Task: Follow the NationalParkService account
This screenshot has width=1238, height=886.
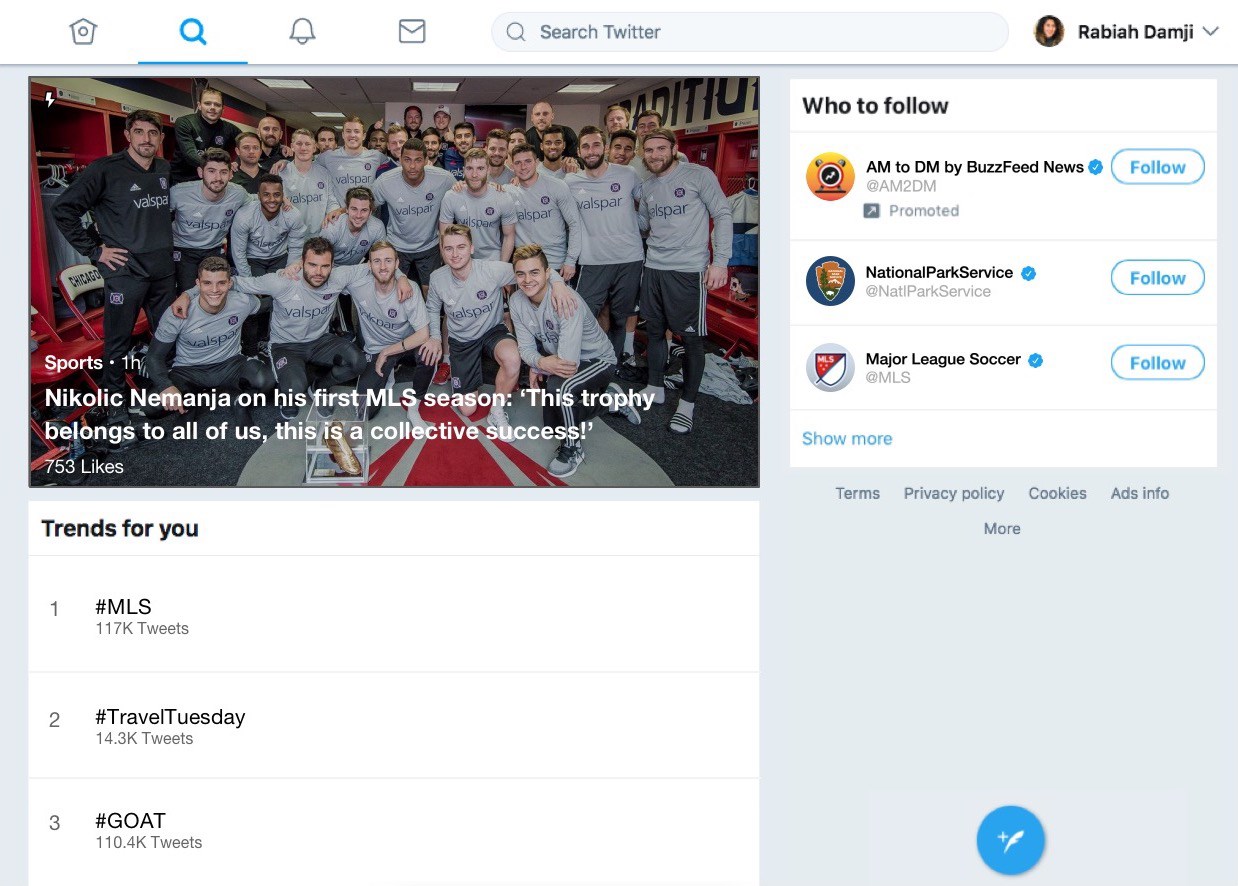Action: click(1157, 278)
